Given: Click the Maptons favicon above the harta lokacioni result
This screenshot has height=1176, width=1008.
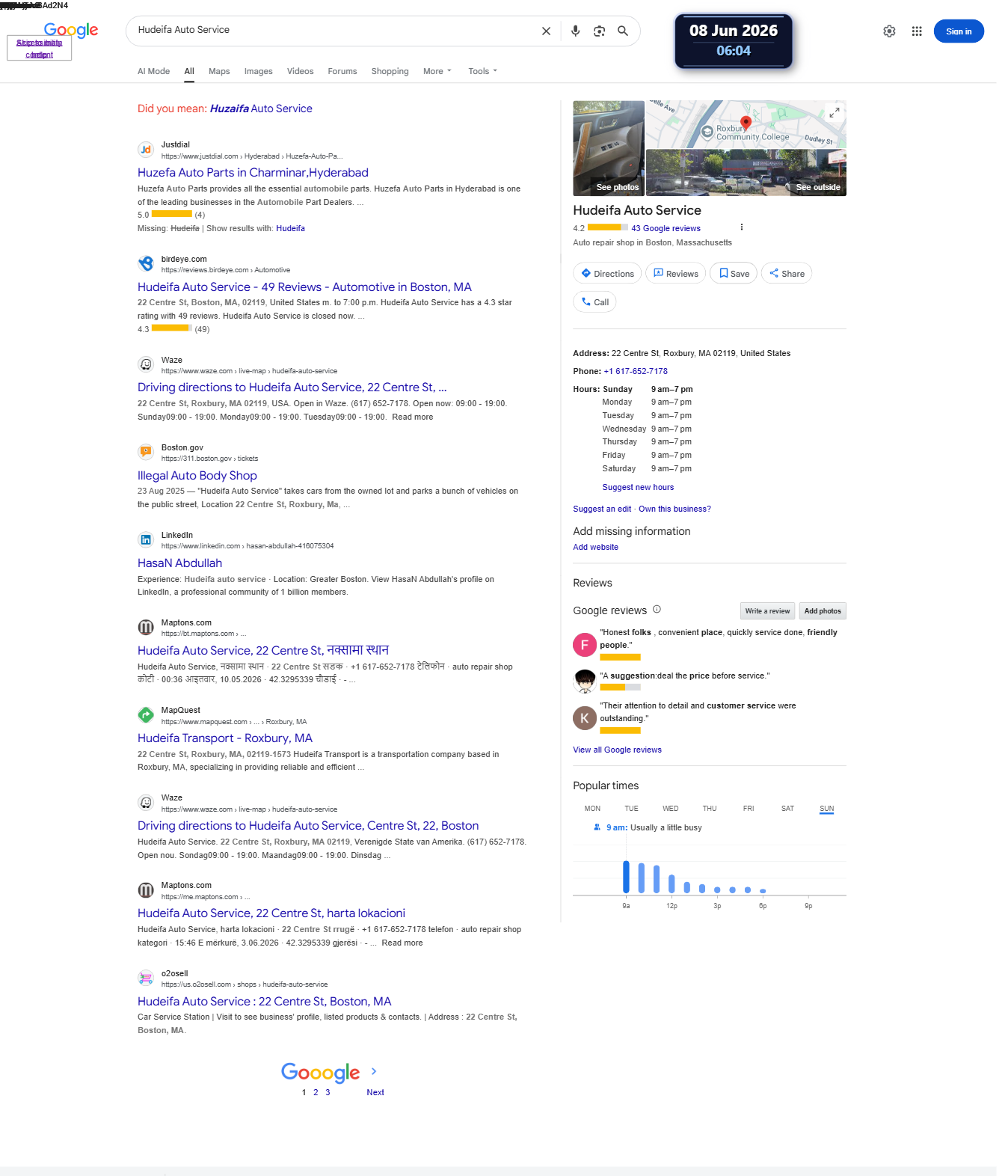Looking at the screenshot, I should coord(146,890).
